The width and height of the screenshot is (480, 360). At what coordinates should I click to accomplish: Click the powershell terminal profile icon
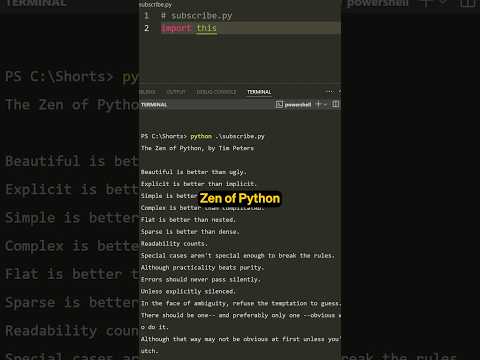tap(279, 105)
